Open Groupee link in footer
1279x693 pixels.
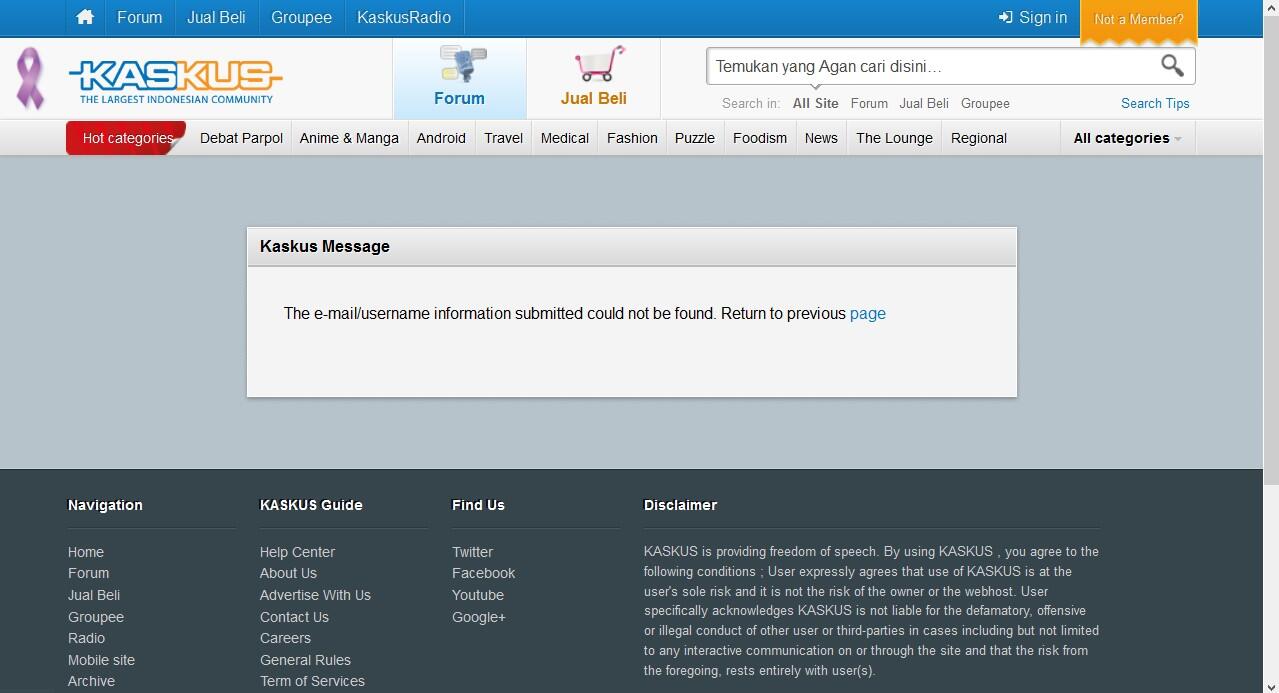[96, 617]
